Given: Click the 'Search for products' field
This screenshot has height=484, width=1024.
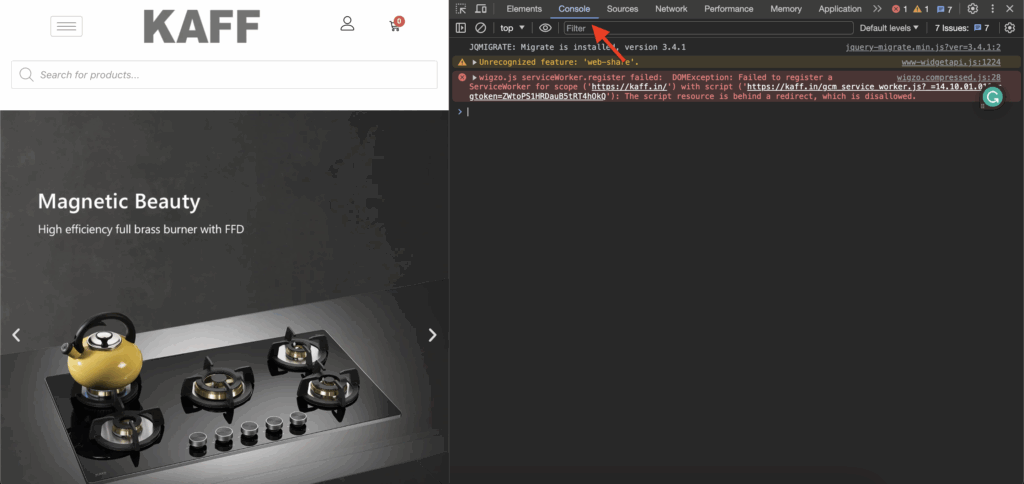Looking at the screenshot, I should [x=224, y=74].
